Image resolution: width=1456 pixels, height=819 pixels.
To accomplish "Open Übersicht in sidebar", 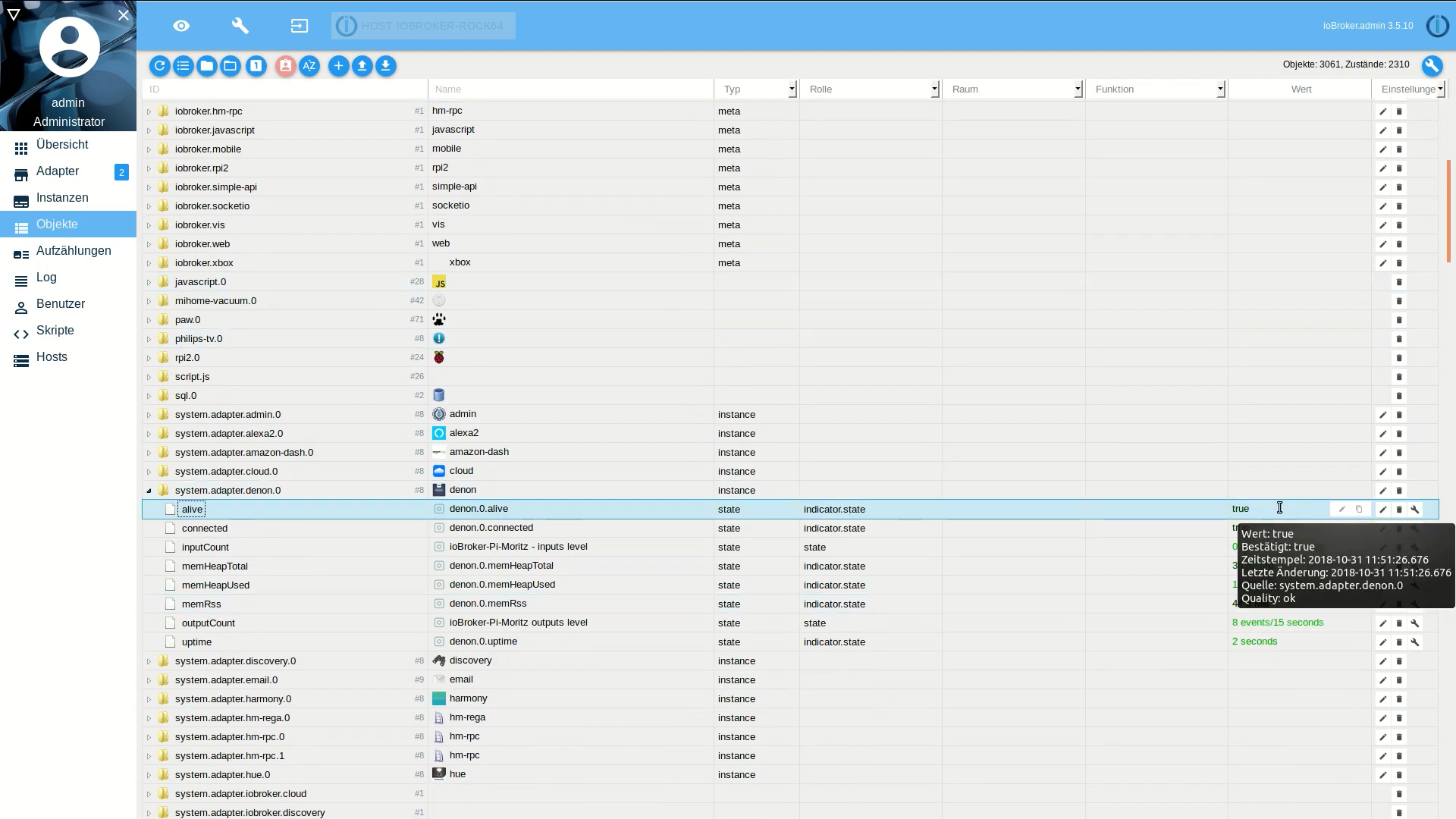I will click(x=68, y=145).
